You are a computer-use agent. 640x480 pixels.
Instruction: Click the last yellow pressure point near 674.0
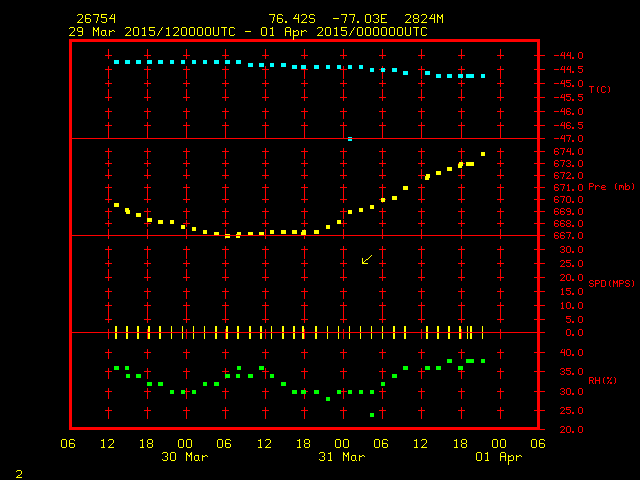tap(483, 154)
